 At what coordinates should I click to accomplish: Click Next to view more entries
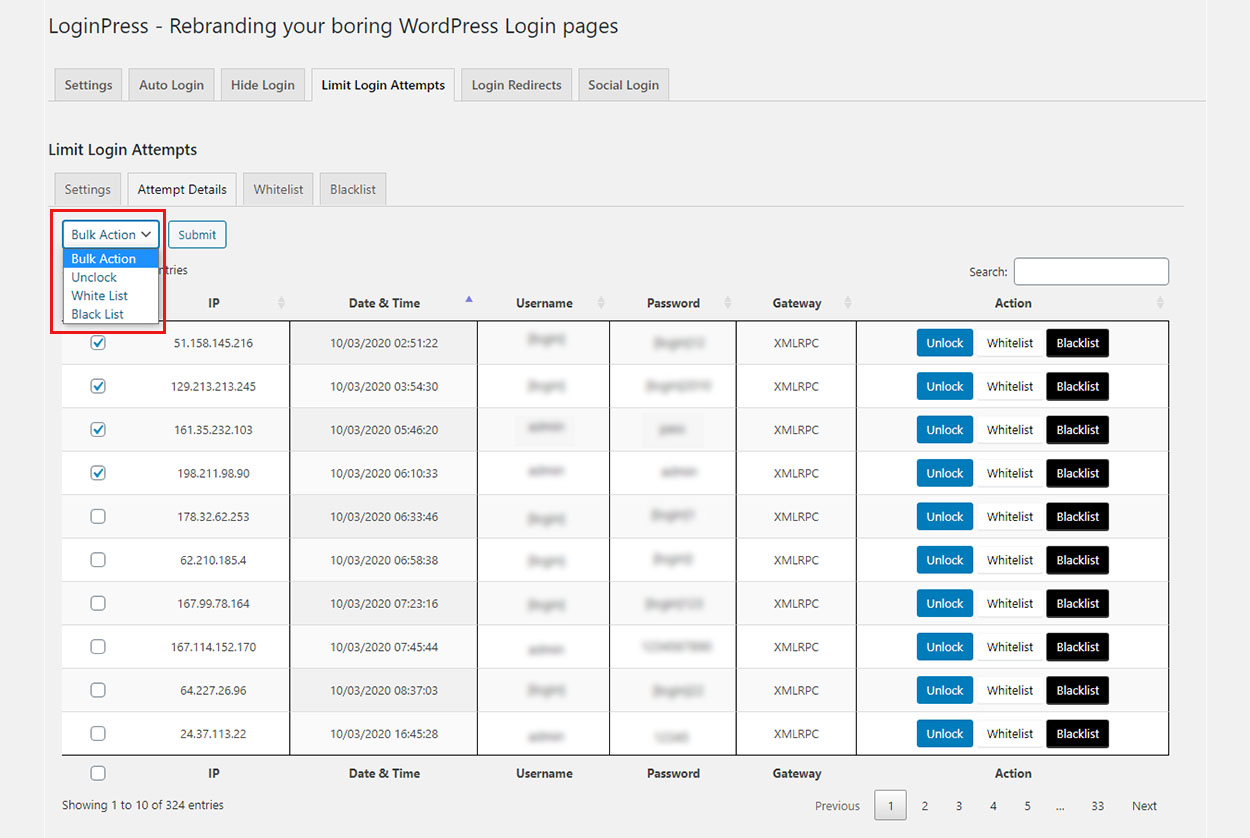point(1145,806)
